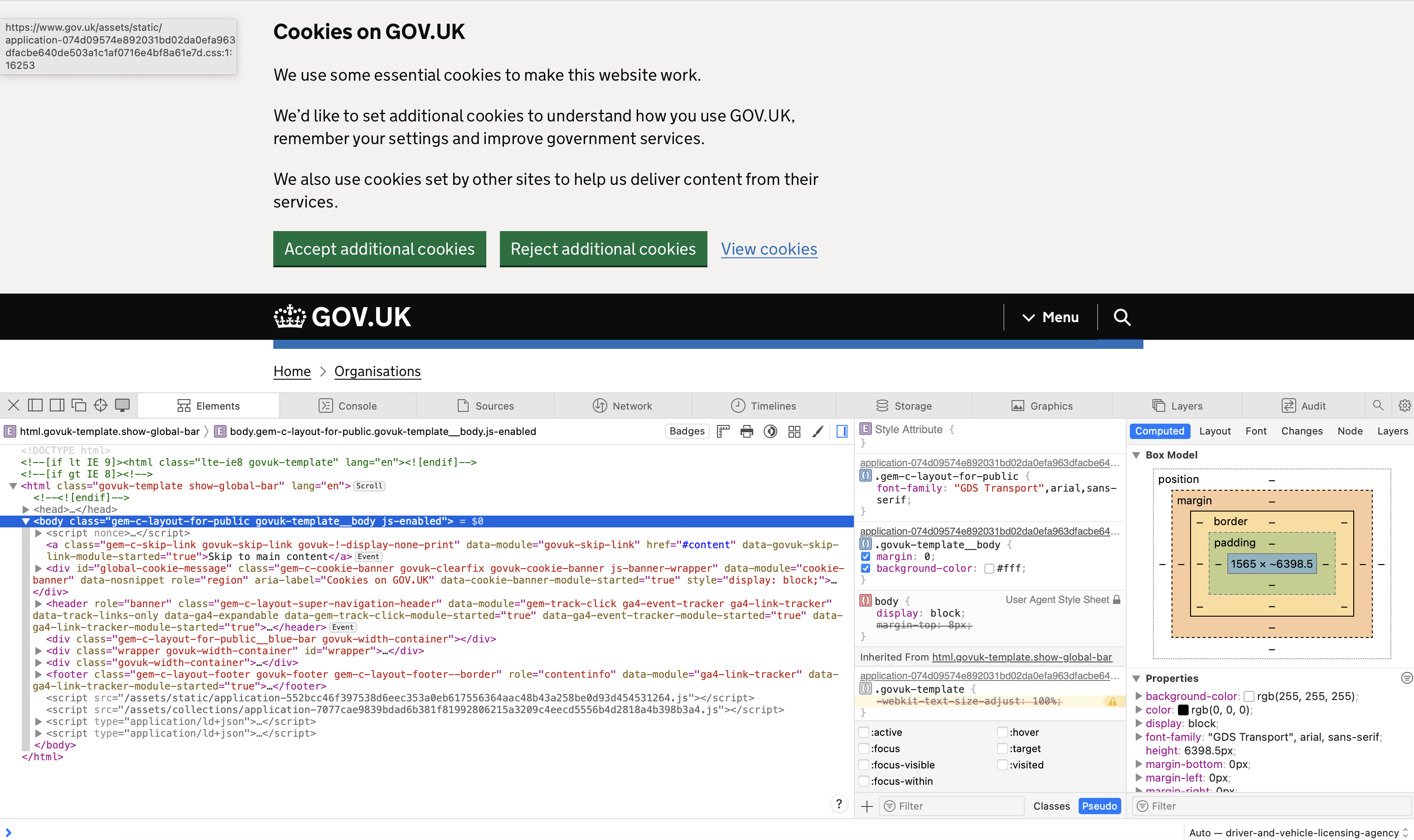Force the :focus-within pseudo-class
This screenshot has width=1414, height=840.
(x=864, y=781)
